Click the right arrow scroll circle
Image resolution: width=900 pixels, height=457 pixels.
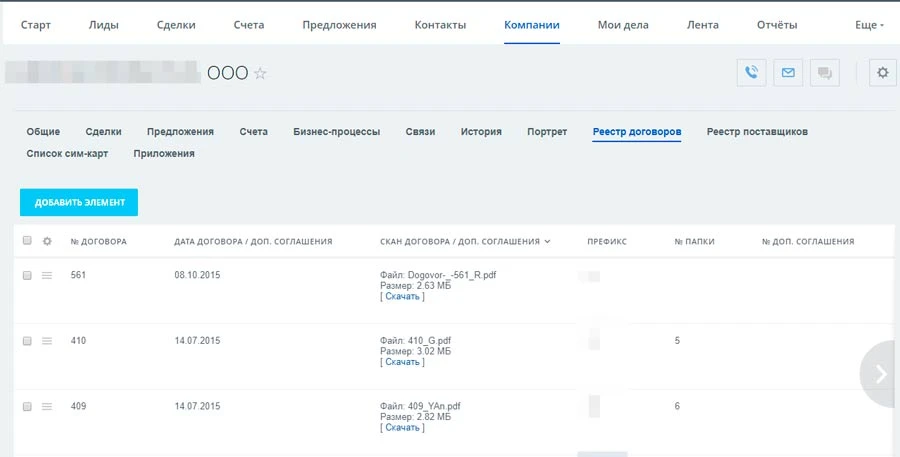(880, 374)
